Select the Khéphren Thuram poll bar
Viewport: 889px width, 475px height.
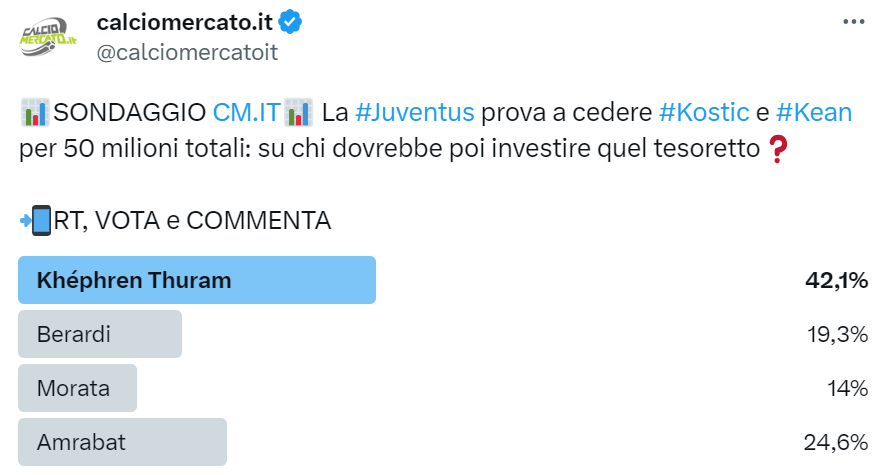(x=197, y=280)
